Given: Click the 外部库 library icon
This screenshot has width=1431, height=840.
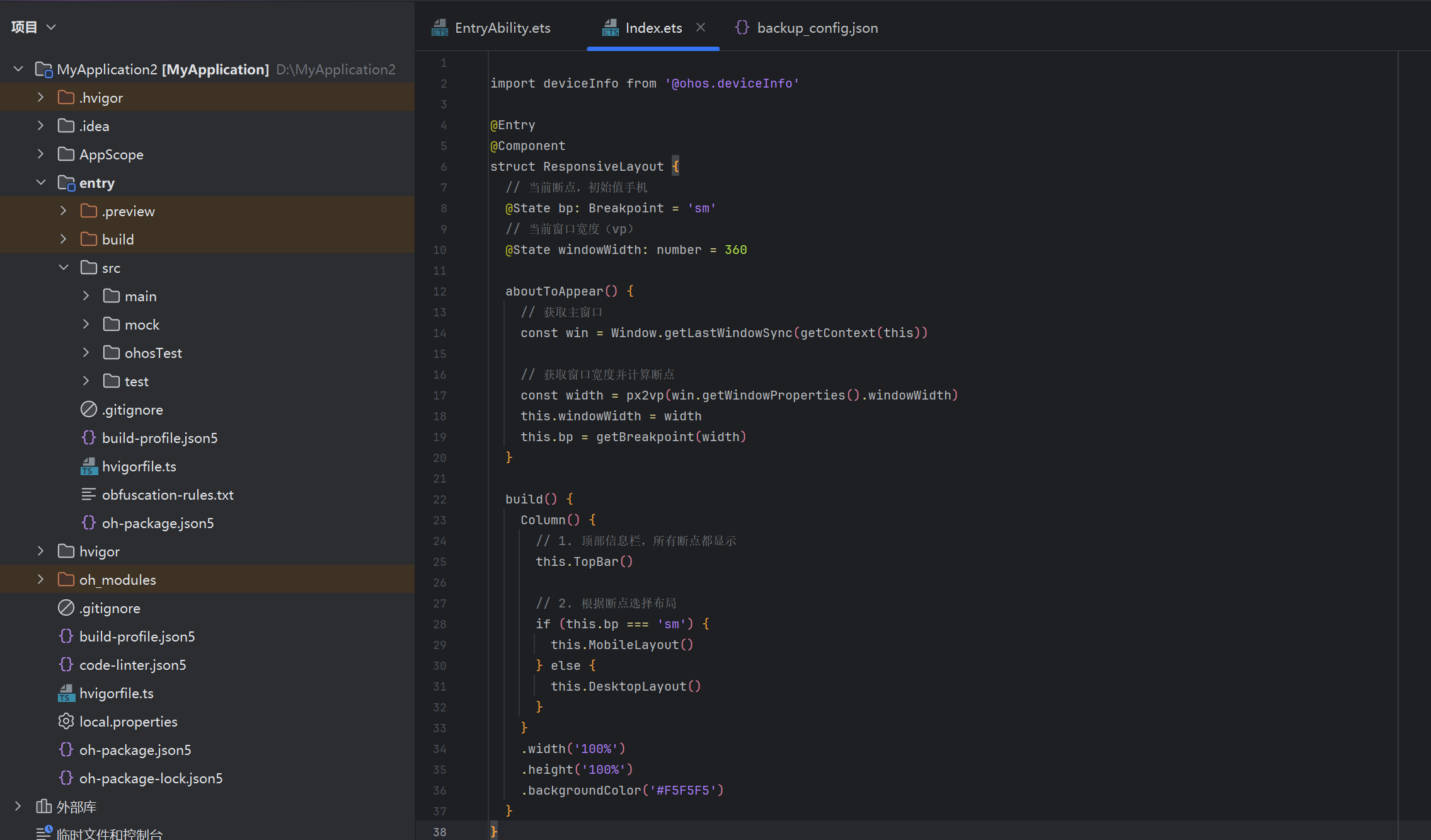Looking at the screenshot, I should pos(43,806).
